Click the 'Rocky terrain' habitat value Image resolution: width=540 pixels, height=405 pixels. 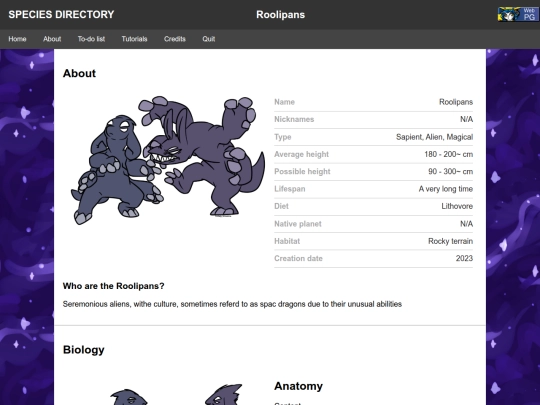(x=450, y=241)
